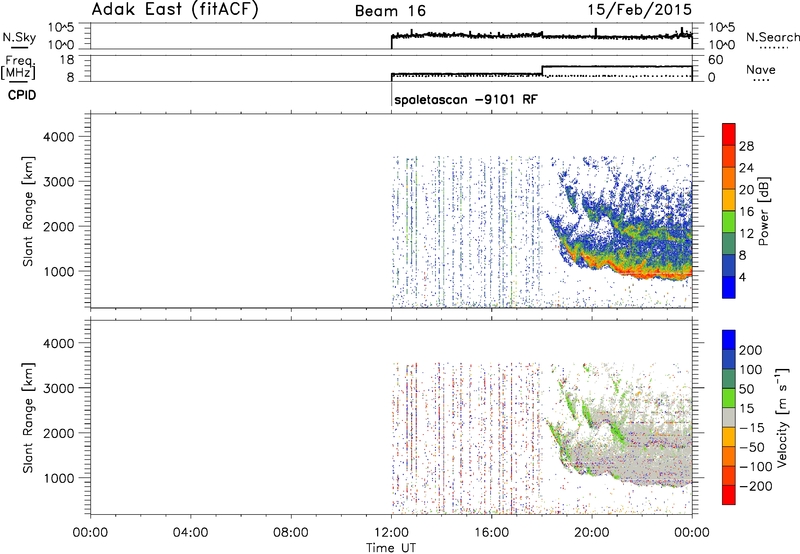Click the '200' label on the velocity colorbar
Viewport: 800px width, 554px height.
[x=751, y=350]
